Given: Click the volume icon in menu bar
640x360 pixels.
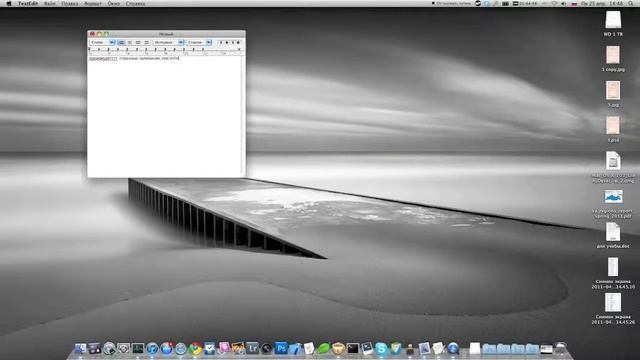Looking at the screenshot, I should (x=564, y=3).
